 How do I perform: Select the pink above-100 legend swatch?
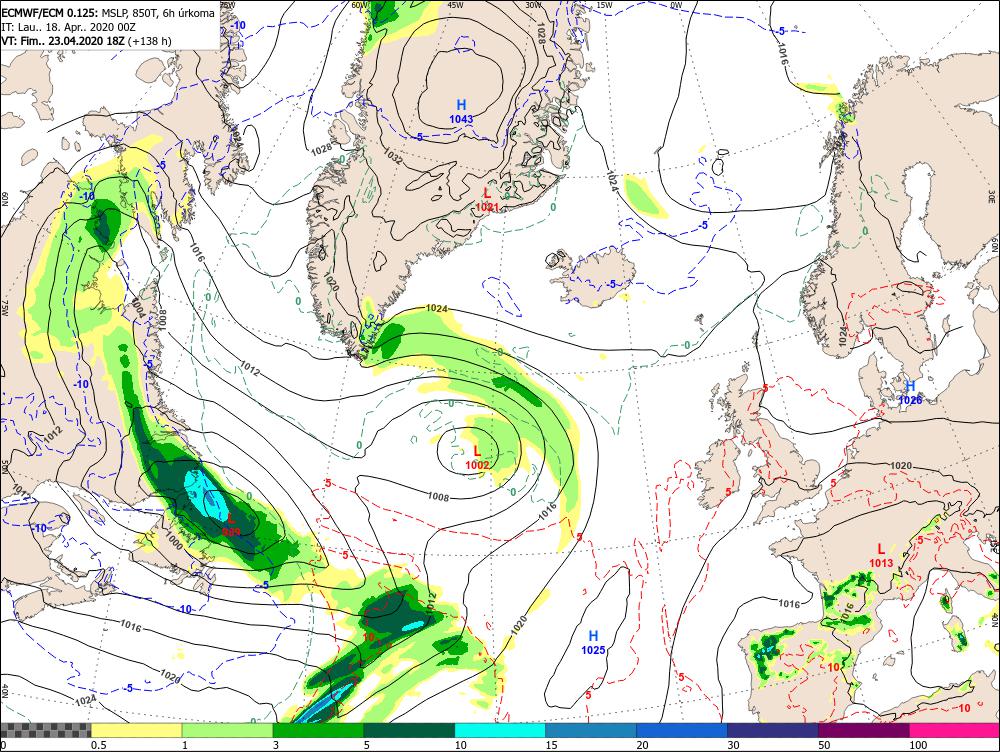[955, 730]
